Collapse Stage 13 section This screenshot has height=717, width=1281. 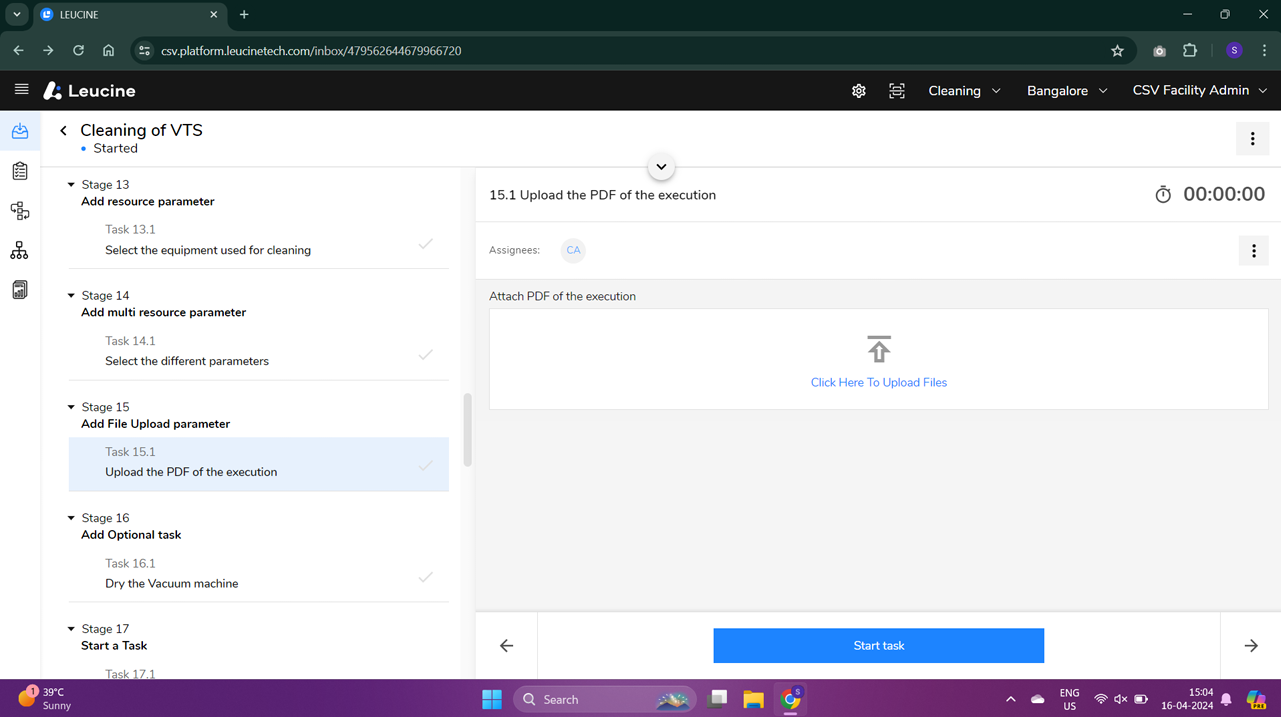click(x=71, y=185)
